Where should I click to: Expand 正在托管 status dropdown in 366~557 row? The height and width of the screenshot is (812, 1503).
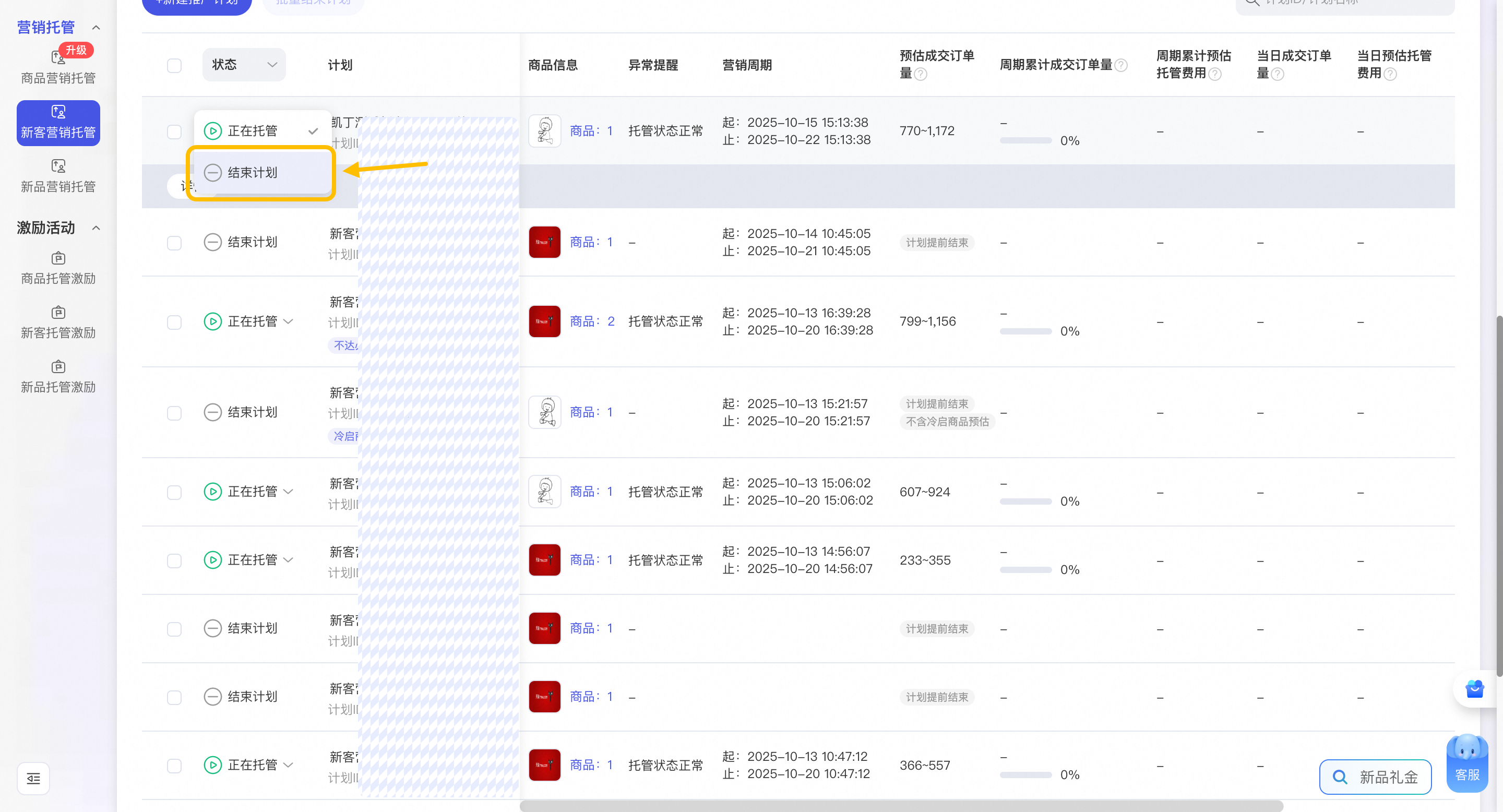pos(288,765)
